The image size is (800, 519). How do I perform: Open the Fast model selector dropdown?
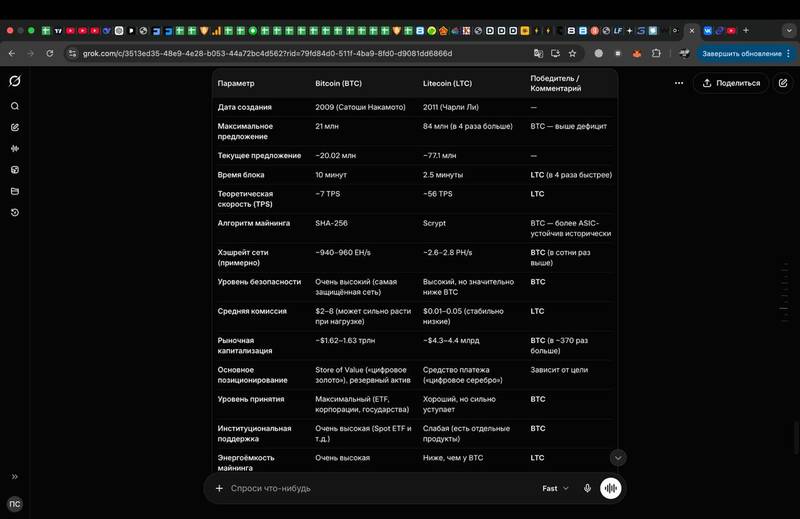pos(555,488)
